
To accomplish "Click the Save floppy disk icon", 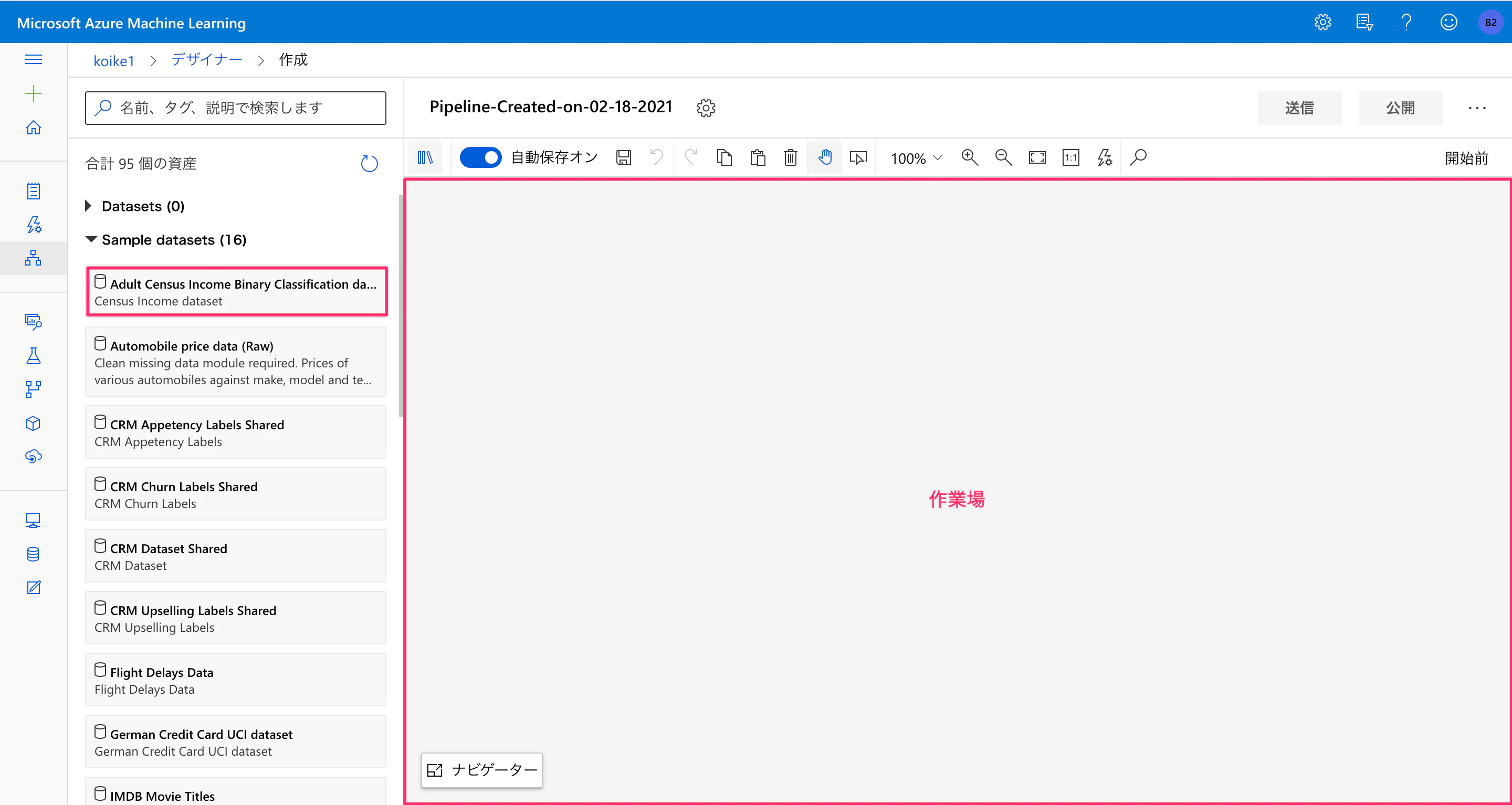I will pos(623,157).
